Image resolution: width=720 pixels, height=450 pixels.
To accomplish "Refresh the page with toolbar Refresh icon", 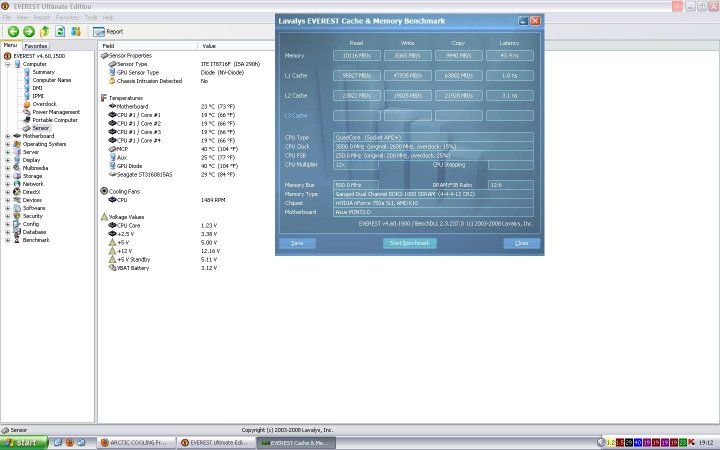I will pyautogui.click(x=60, y=31).
